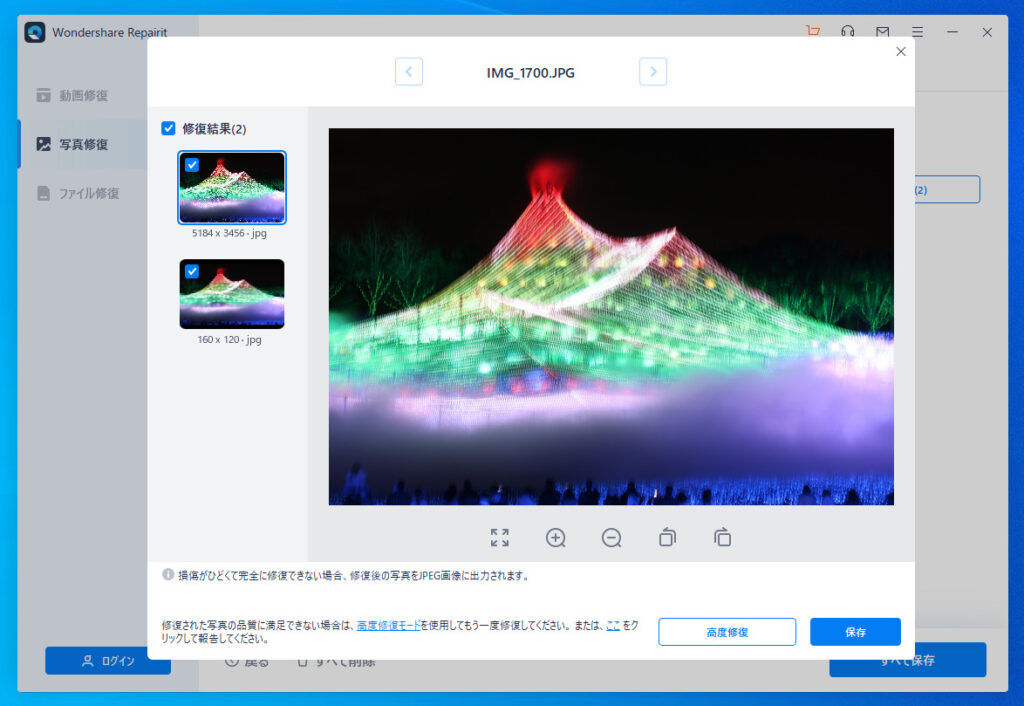Open support via the headset icon
Image resolution: width=1024 pixels, height=706 pixels.
pyautogui.click(x=848, y=31)
